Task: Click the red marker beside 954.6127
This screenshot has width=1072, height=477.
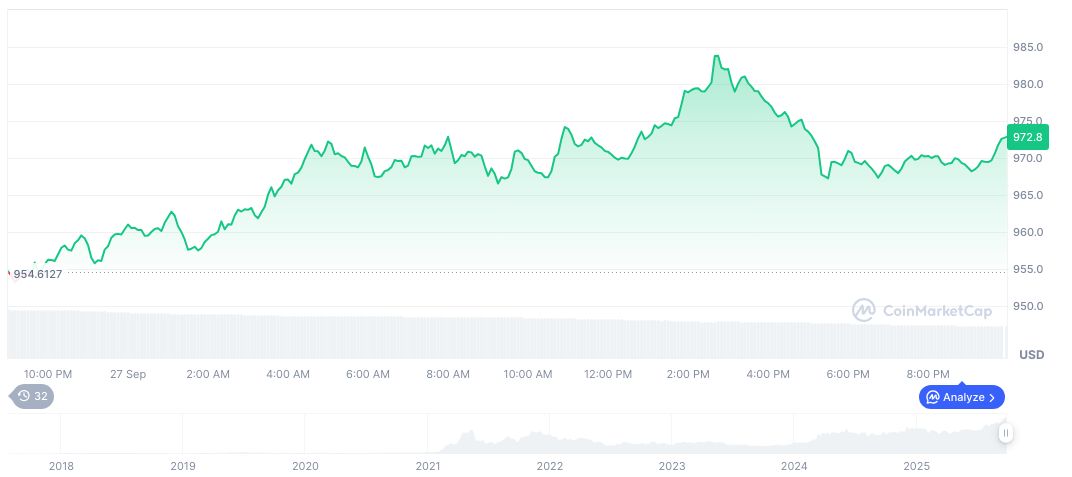Action: 10,273
